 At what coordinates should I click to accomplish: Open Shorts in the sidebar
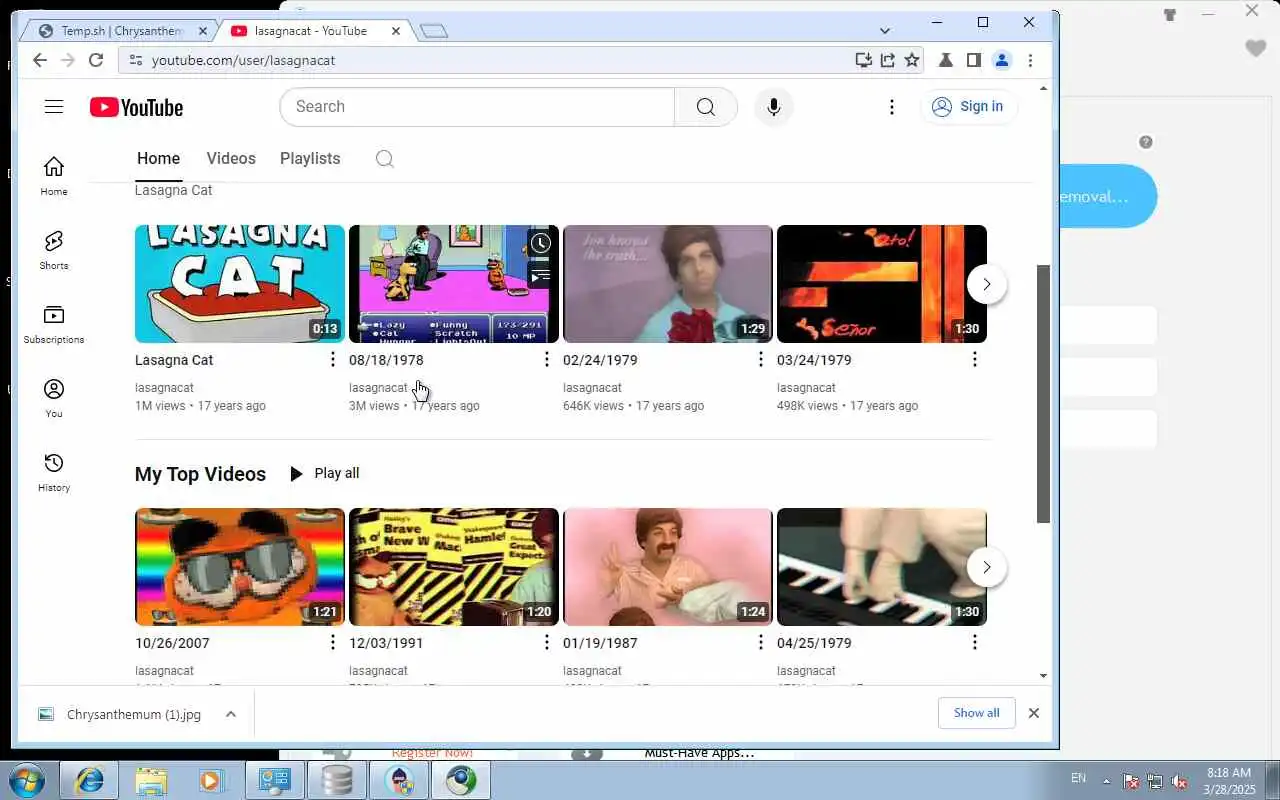point(54,250)
